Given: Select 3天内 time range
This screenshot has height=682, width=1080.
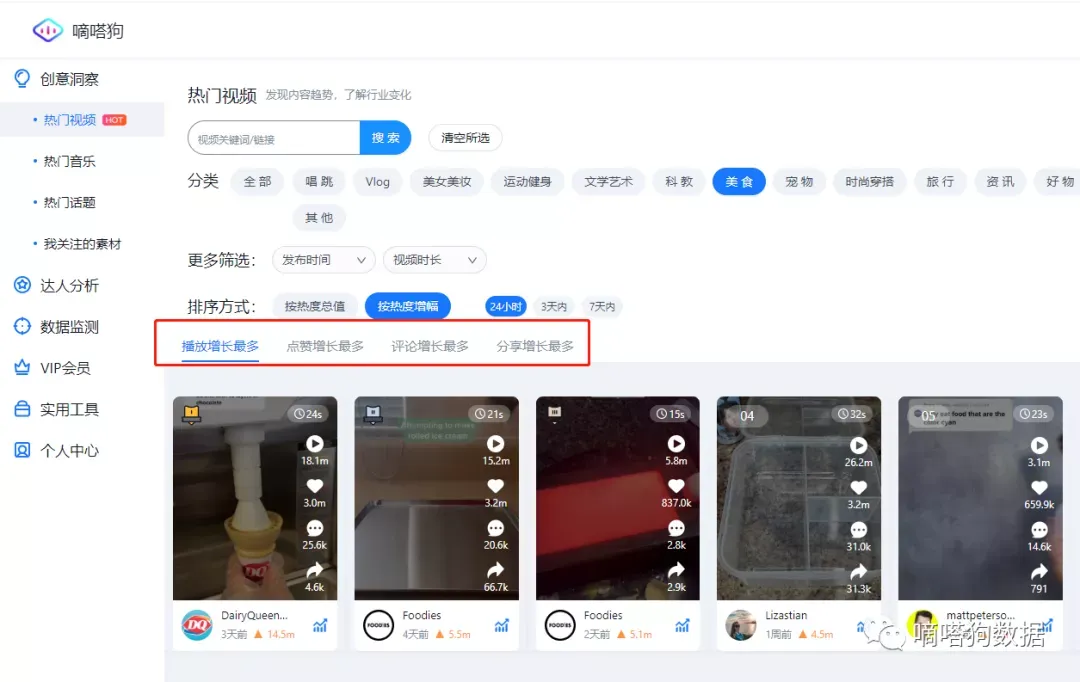Looking at the screenshot, I should pyautogui.click(x=554, y=307).
